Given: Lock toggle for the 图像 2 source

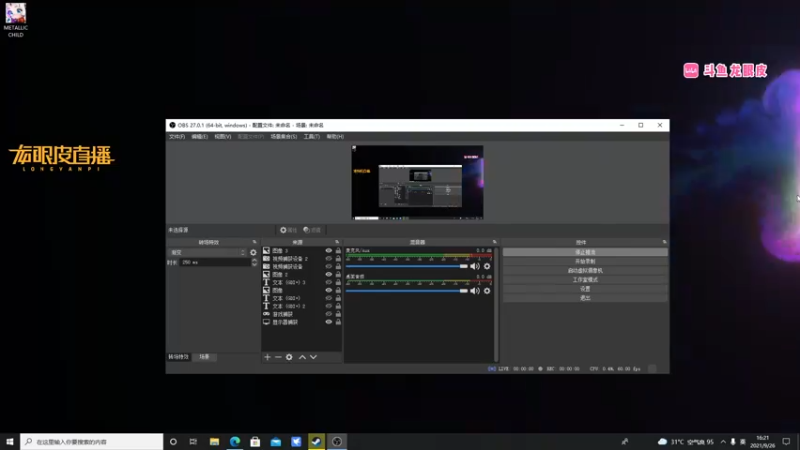Looking at the screenshot, I should point(338,274).
